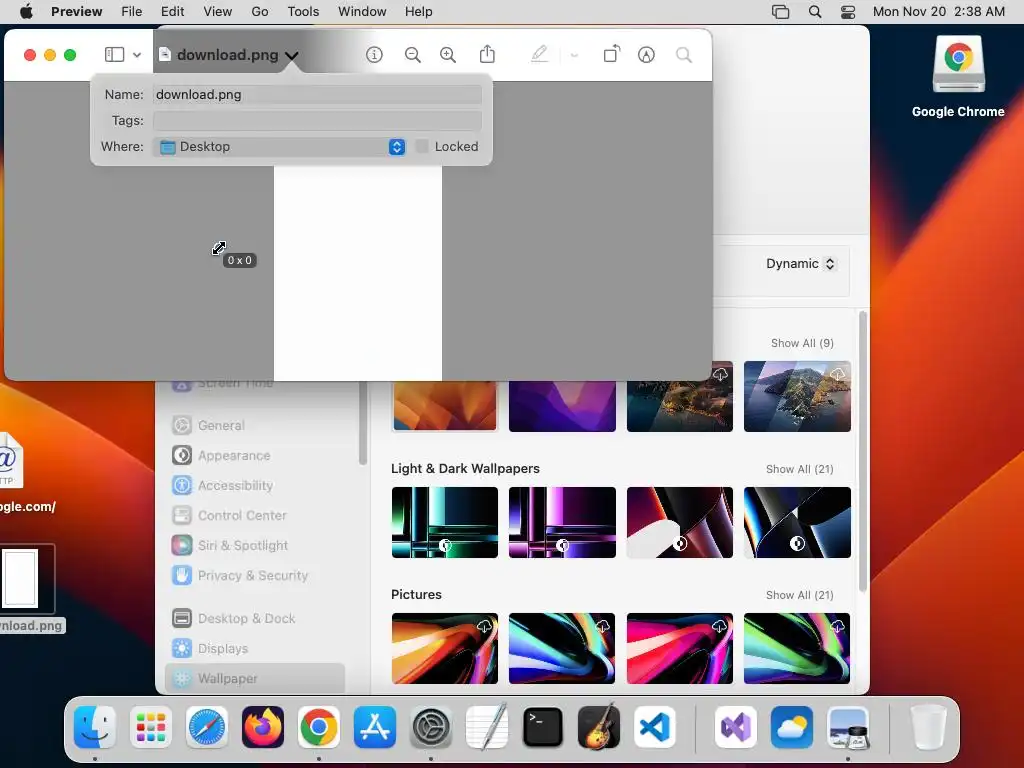The width and height of the screenshot is (1024, 768).
Task: Open Finder from the Dock
Action: (x=95, y=727)
